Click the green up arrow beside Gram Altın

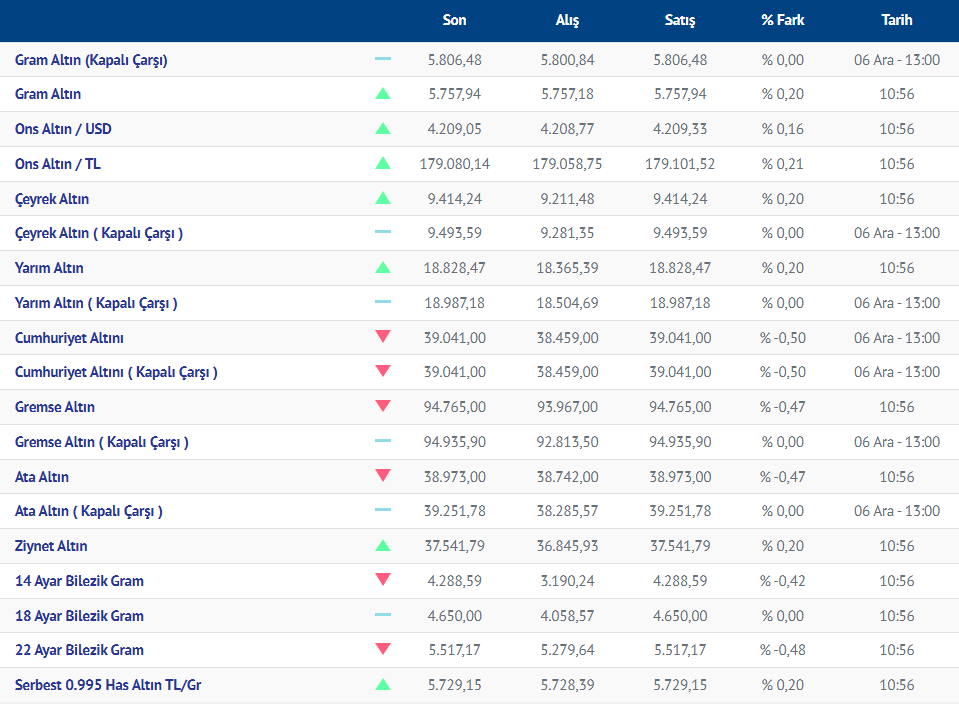pos(383,94)
